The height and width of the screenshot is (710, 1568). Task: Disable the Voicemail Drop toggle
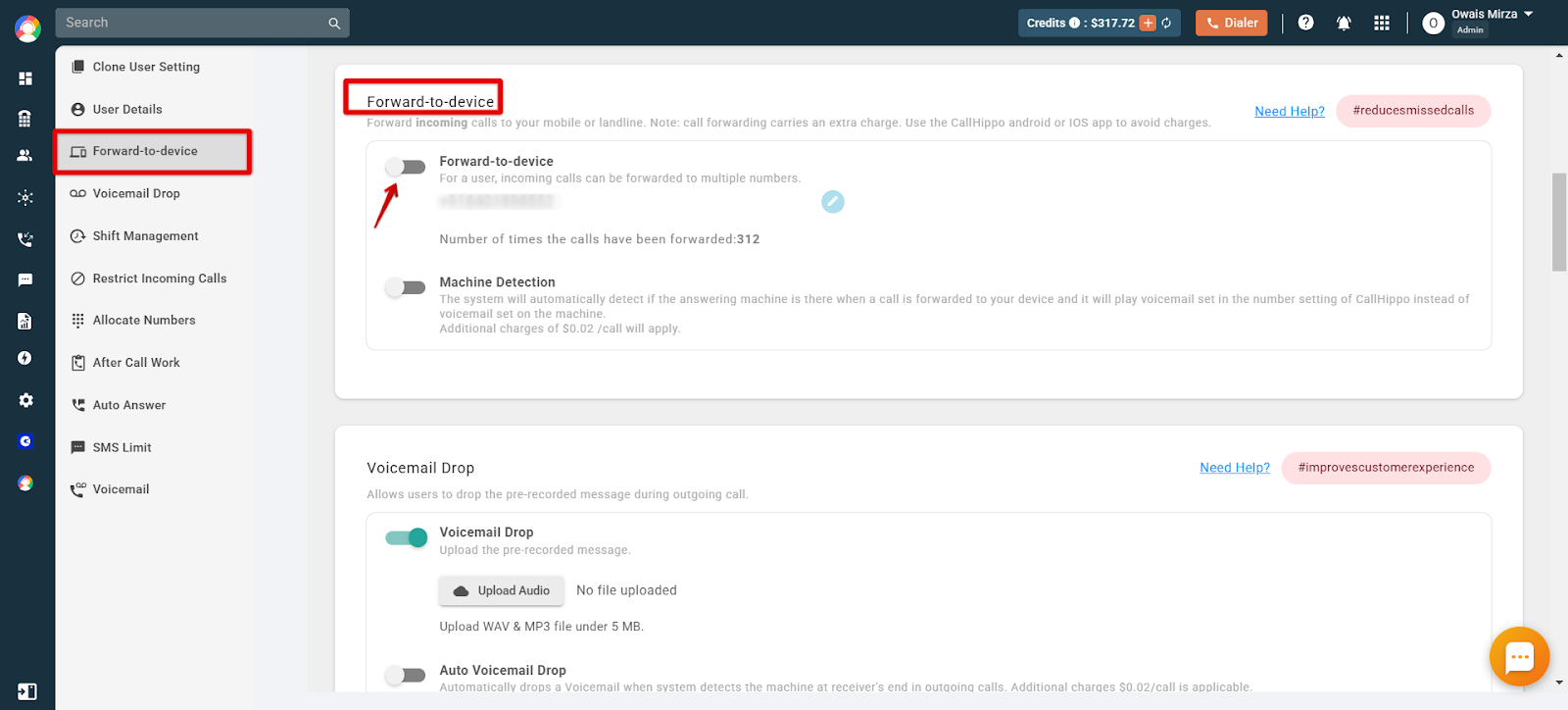(406, 537)
